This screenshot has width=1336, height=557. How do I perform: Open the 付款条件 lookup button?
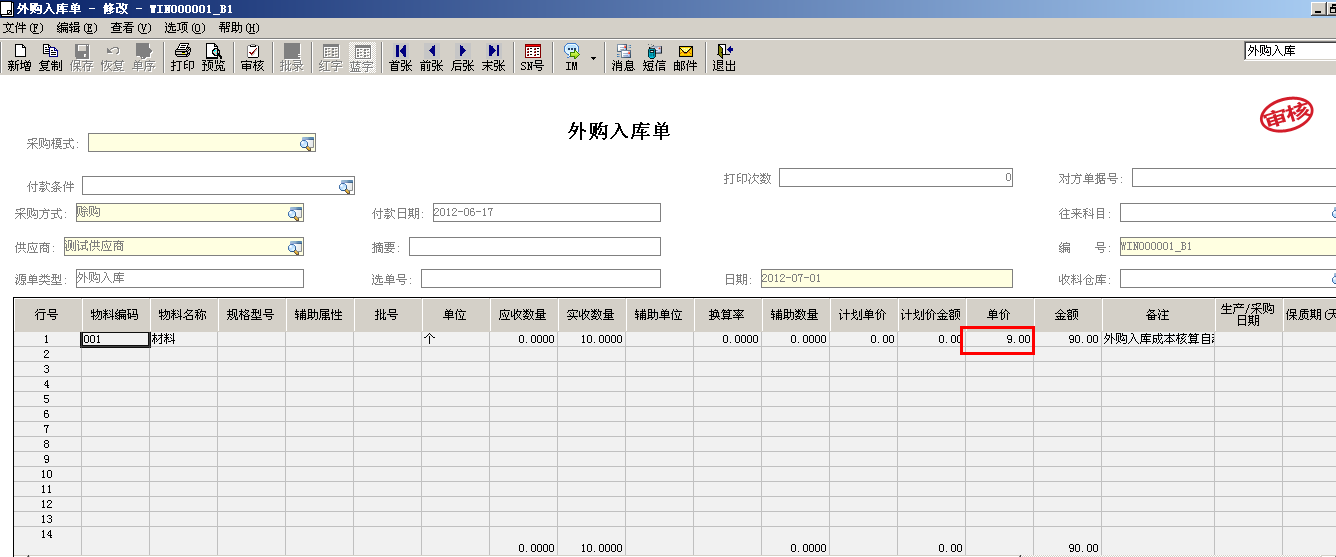pyautogui.click(x=346, y=186)
